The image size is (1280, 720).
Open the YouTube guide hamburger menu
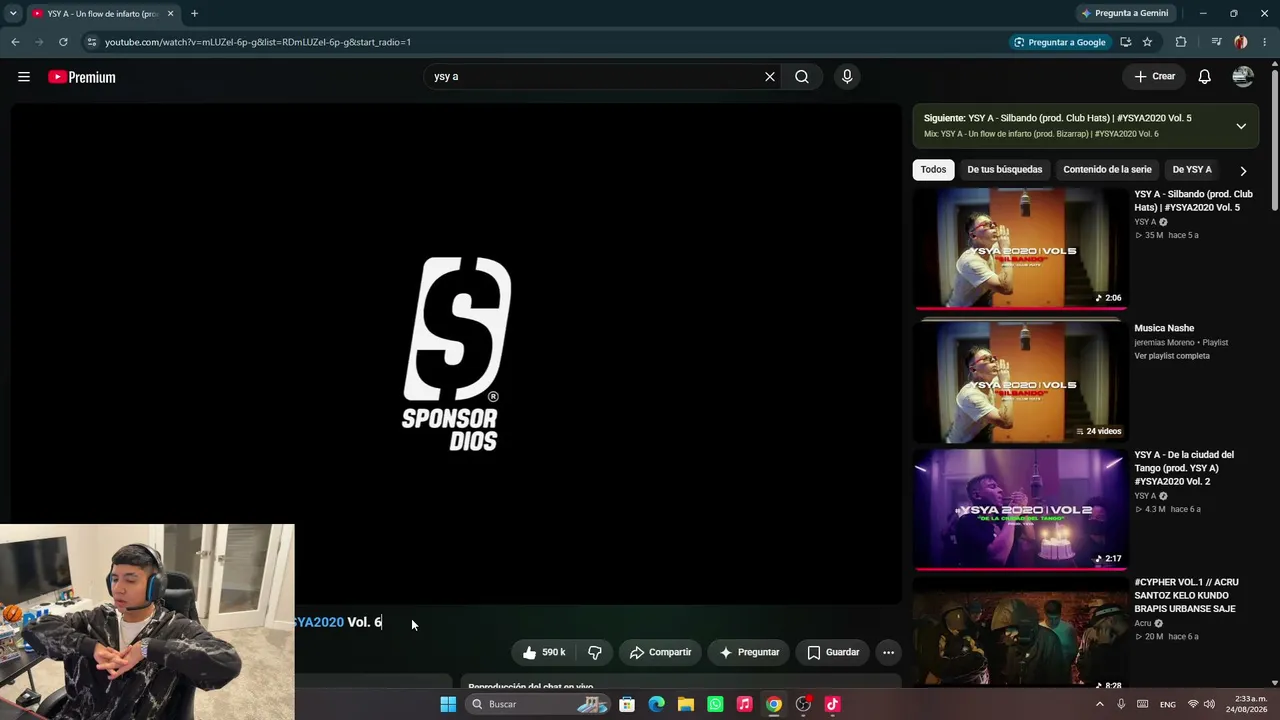click(x=24, y=77)
